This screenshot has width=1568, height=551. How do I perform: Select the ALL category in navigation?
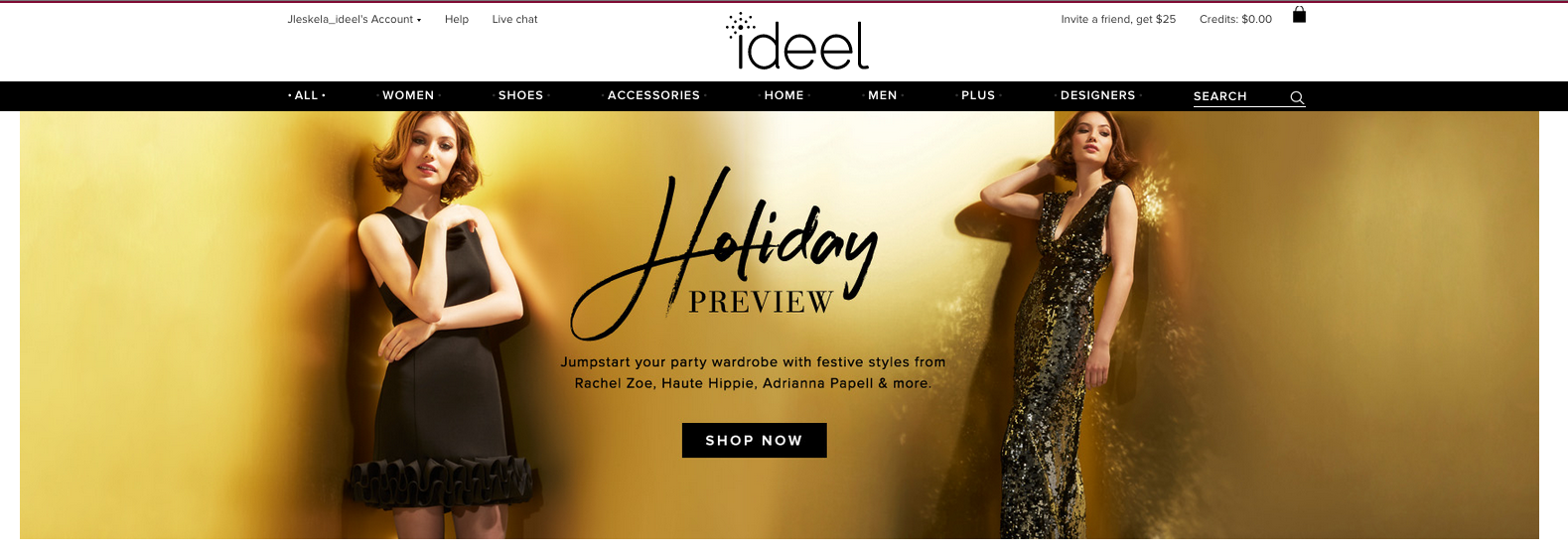(307, 95)
